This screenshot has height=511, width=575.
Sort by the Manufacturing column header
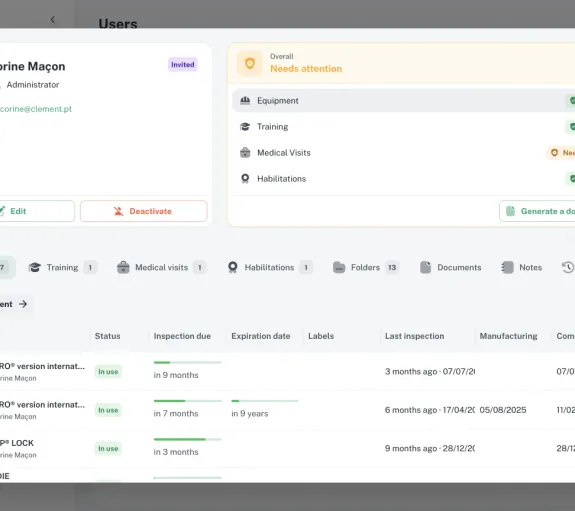pyautogui.click(x=508, y=336)
